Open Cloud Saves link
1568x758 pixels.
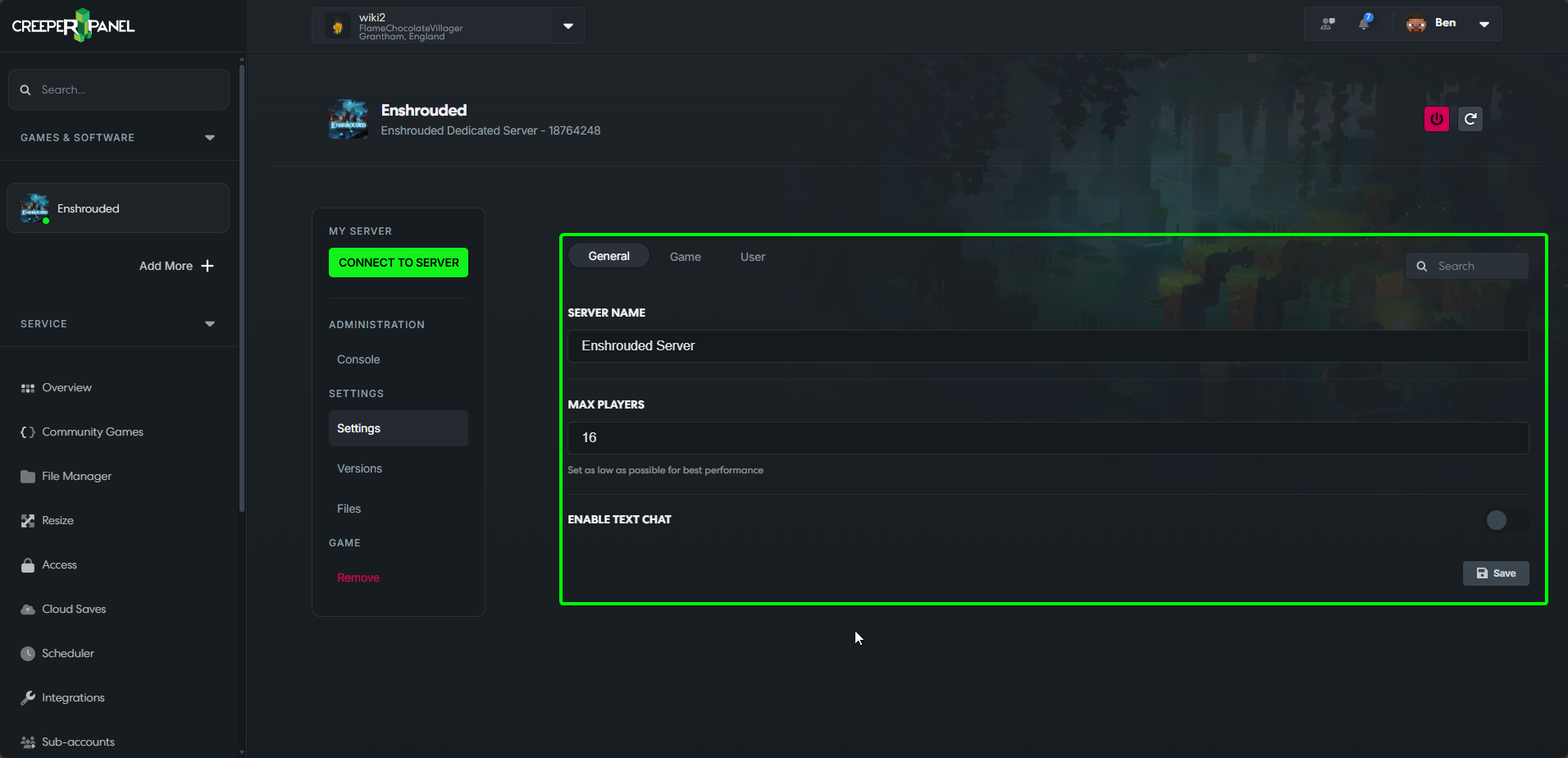[75, 610]
